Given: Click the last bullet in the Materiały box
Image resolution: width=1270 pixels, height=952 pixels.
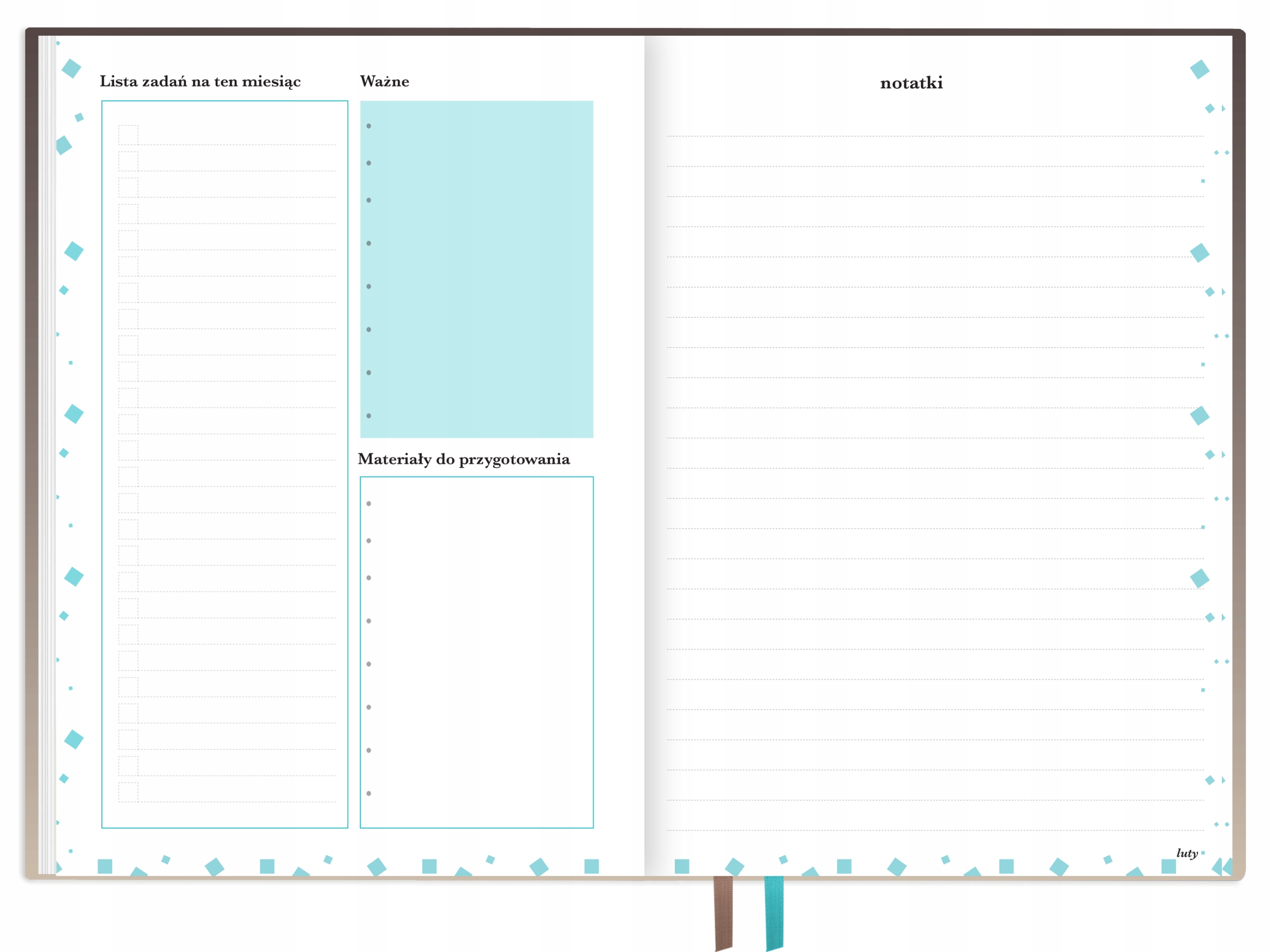Looking at the screenshot, I should [x=369, y=793].
